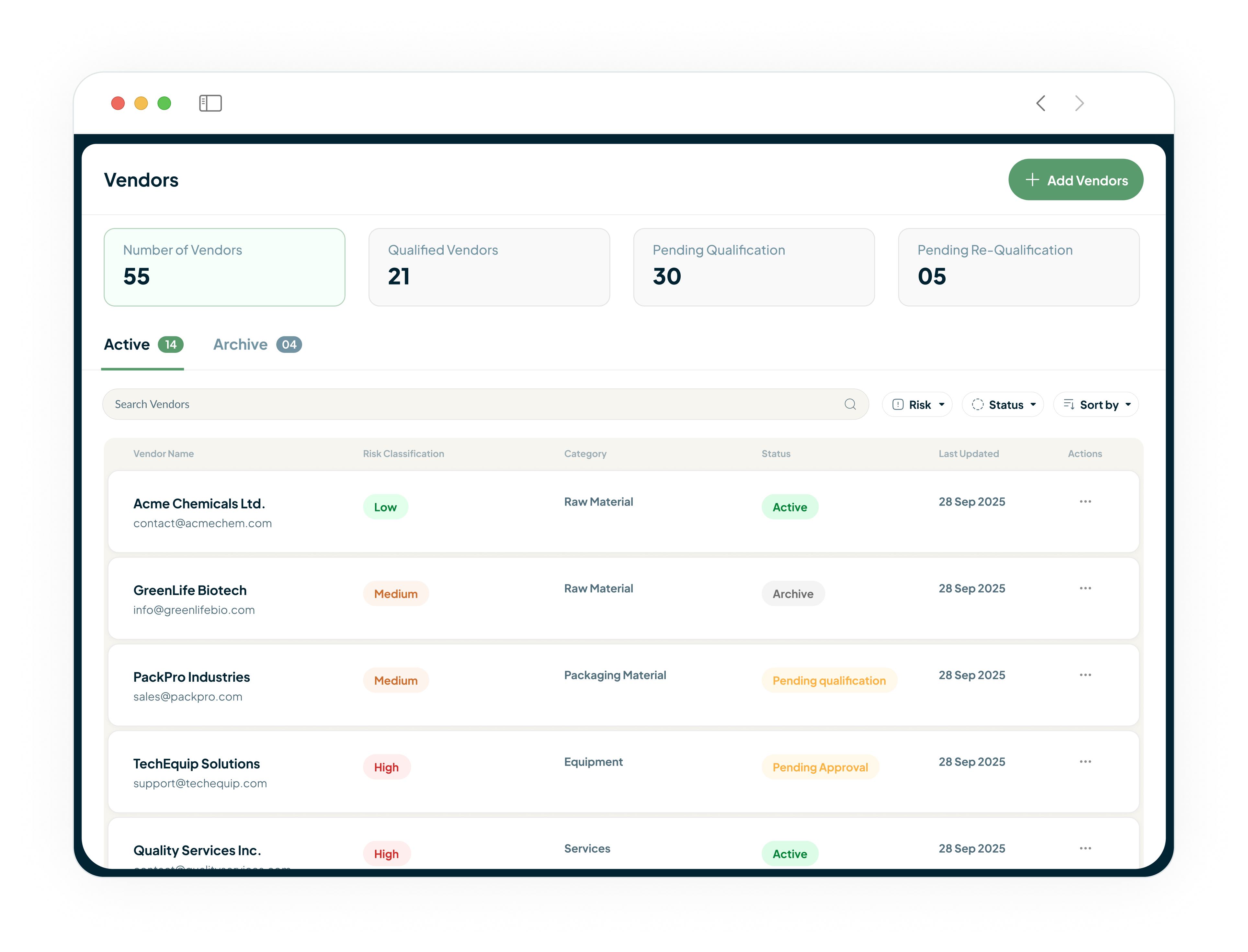Open actions menu for PackPro Industries
This screenshot has height=952, width=1248.
(x=1086, y=674)
